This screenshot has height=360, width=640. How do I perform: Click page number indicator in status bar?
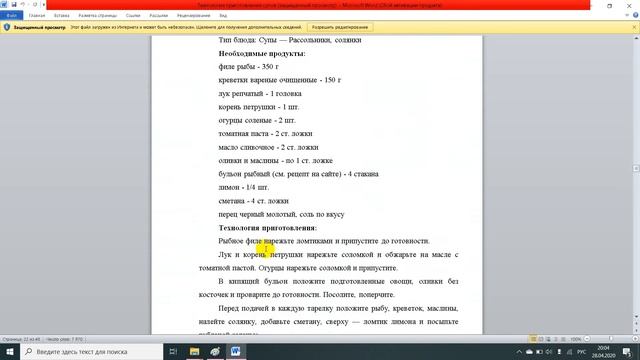(x=21, y=339)
